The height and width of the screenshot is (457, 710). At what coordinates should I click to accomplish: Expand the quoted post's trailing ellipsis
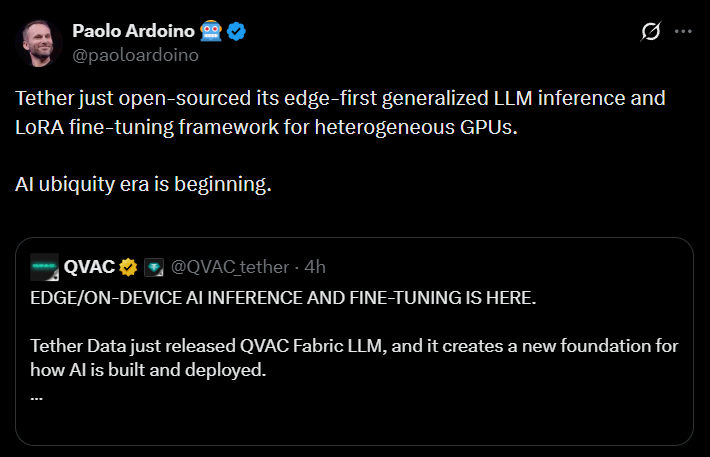tap(37, 394)
